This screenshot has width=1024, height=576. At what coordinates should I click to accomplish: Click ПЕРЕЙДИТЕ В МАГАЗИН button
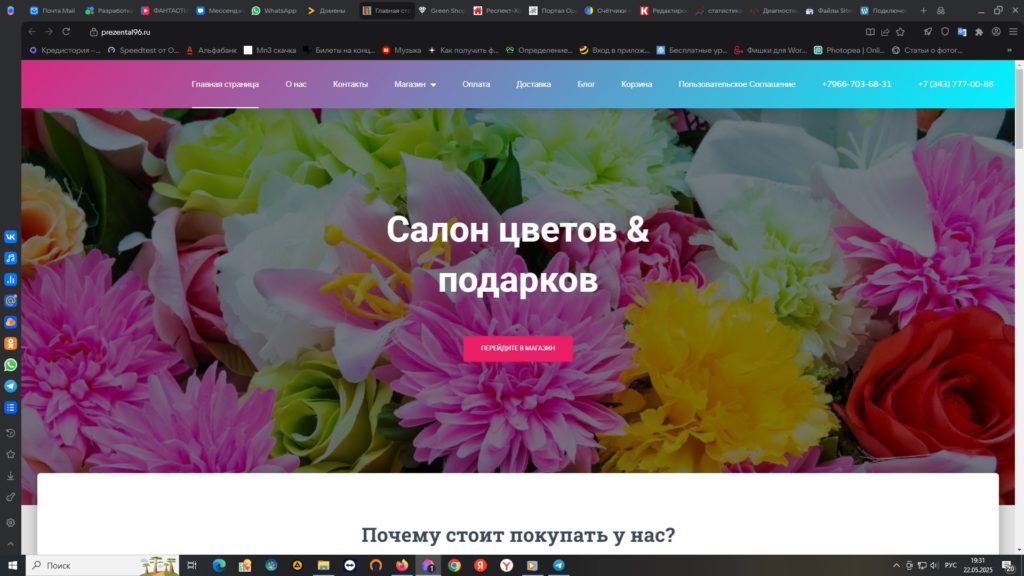[x=518, y=348]
